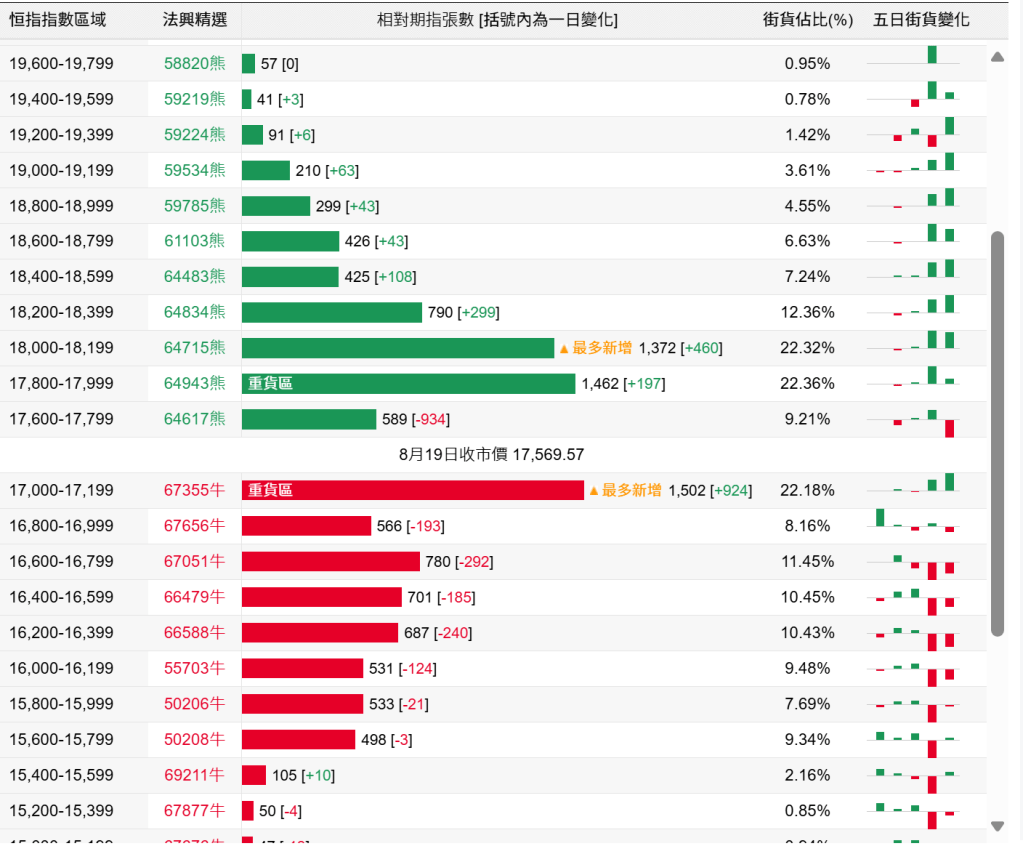Viewport: 1023px width, 846px height.
Task: Open bear warrant link 64834熊
Action: 195,313
